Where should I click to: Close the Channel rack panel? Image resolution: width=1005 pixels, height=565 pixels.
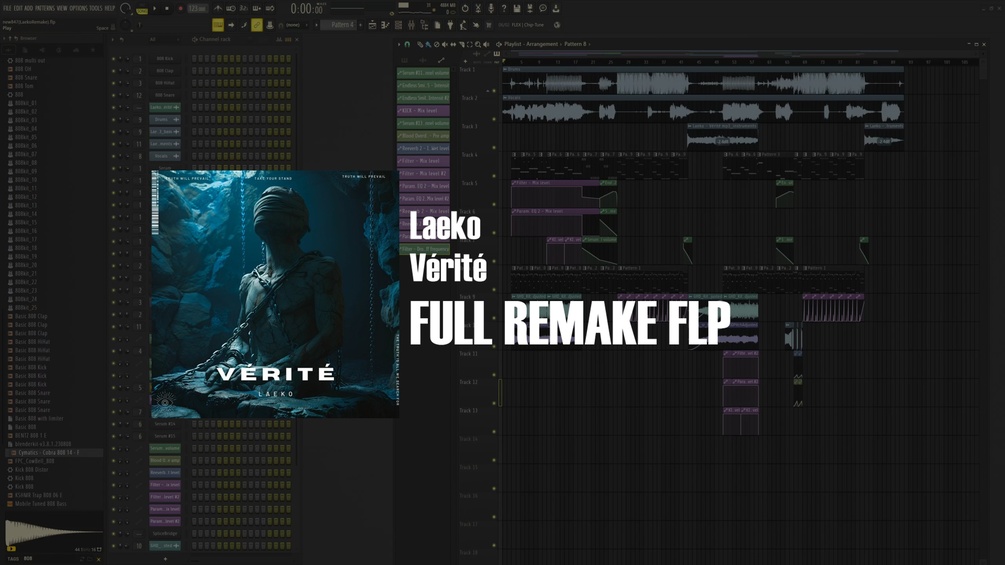pyautogui.click(x=297, y=39)
